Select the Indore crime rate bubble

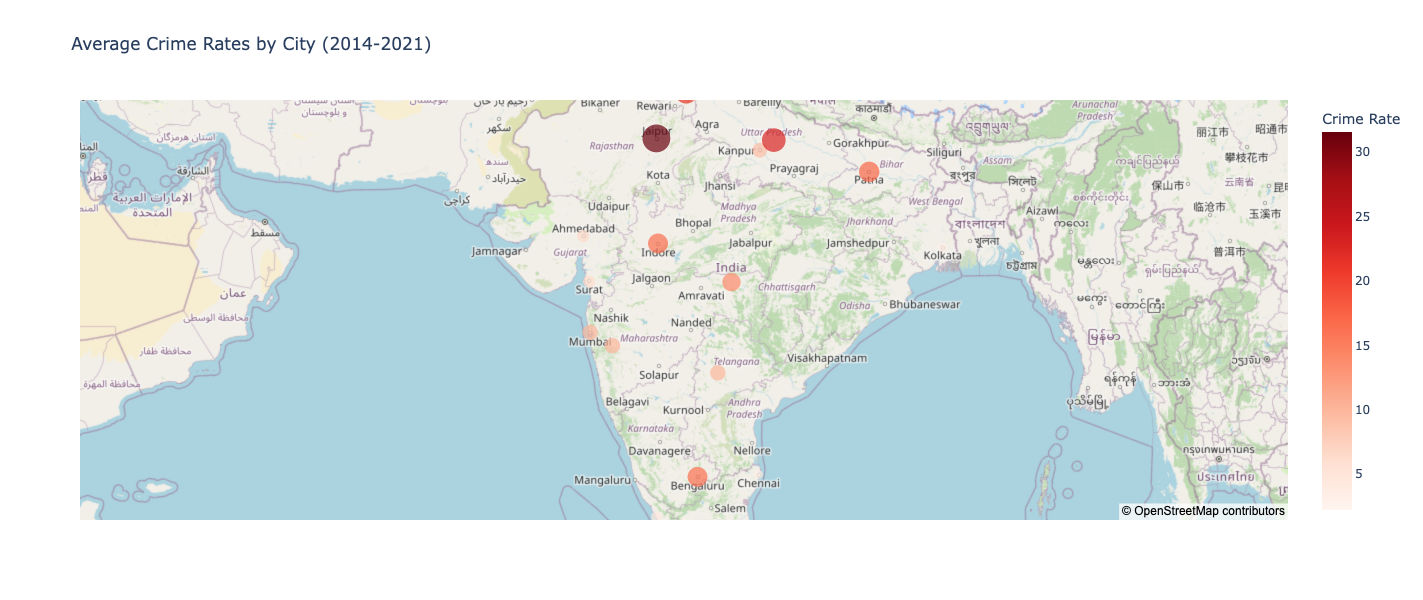pyautogui.click(x=657, y=243)
